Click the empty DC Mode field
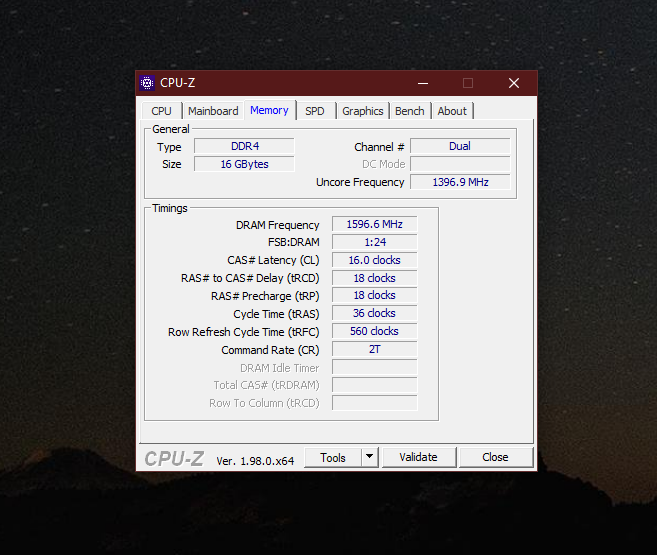657x555 pixels. pos(460,164)
